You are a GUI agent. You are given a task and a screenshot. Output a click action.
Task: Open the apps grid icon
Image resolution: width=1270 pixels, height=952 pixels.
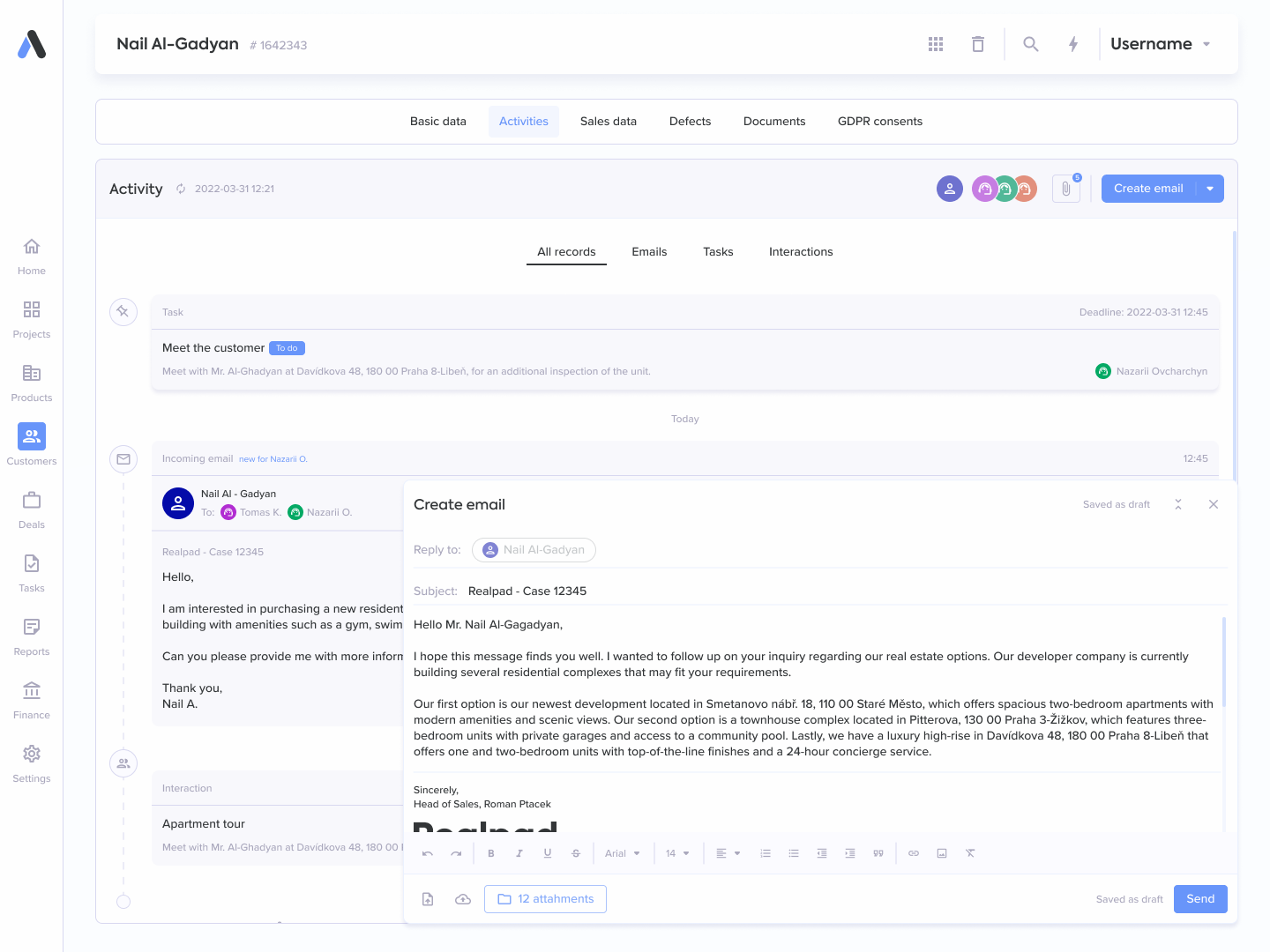[936, 44]
